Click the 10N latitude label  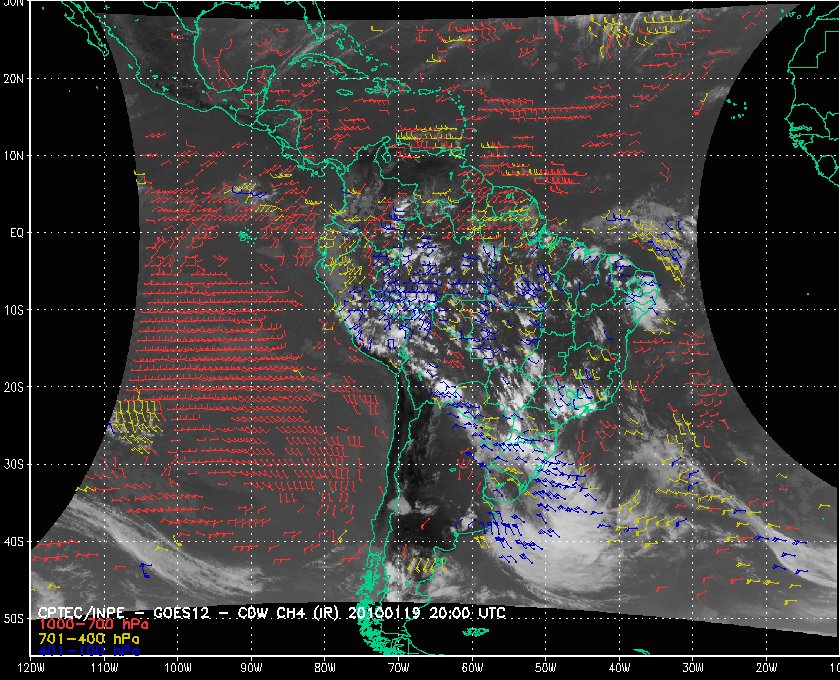point(13,156)
